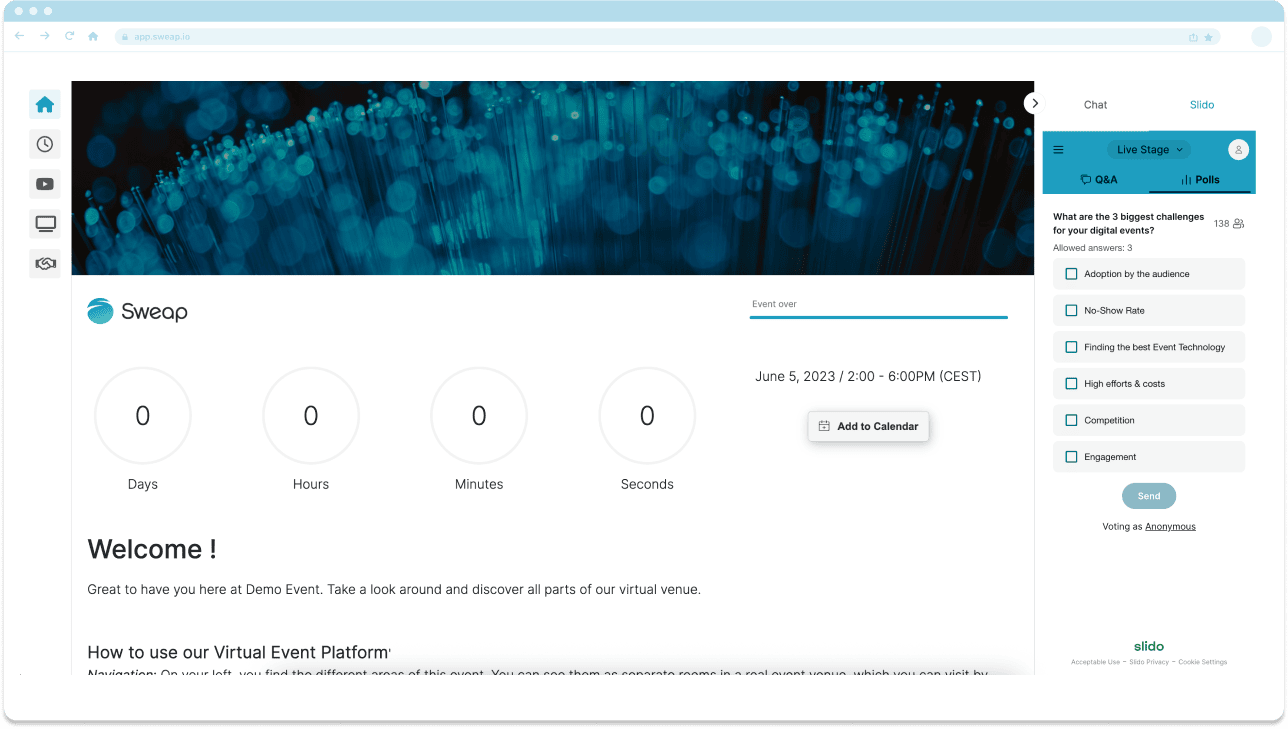Collapse the side panel with arrow

coord(1035,103)
